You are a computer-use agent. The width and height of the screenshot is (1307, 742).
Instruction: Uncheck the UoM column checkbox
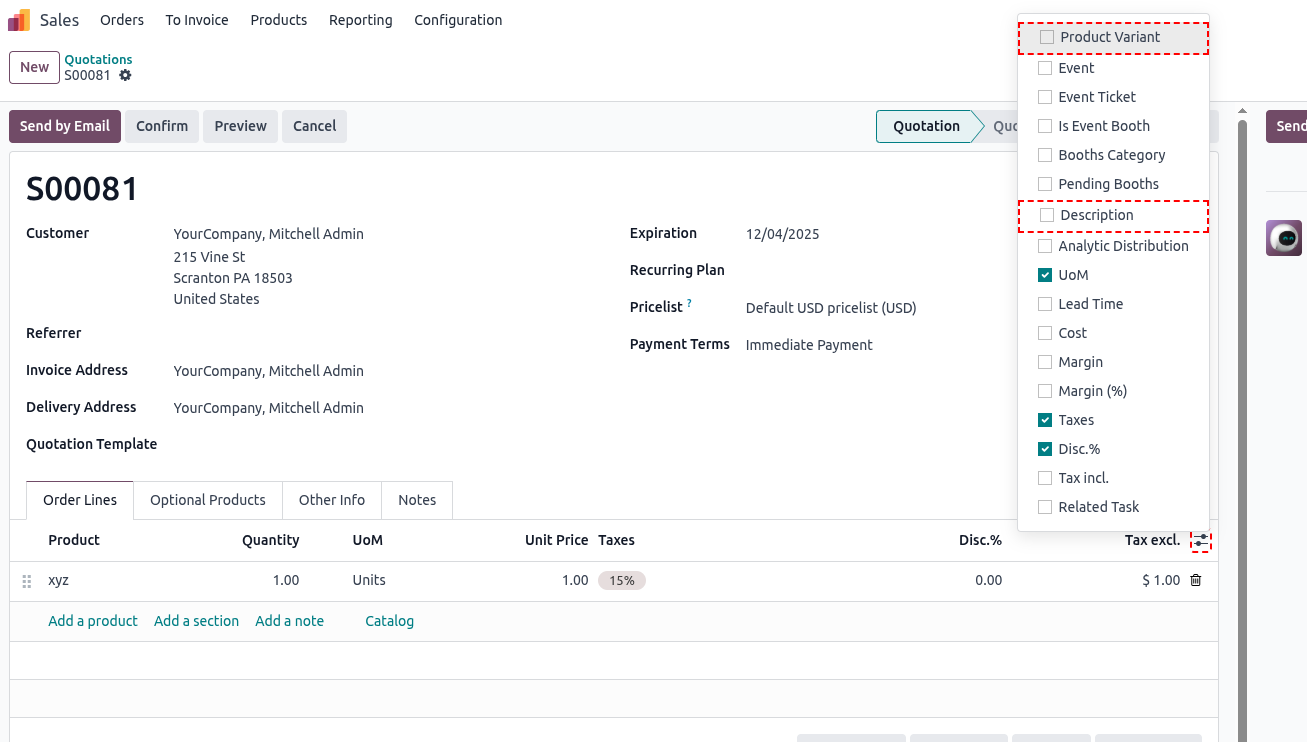[1045, 275]
